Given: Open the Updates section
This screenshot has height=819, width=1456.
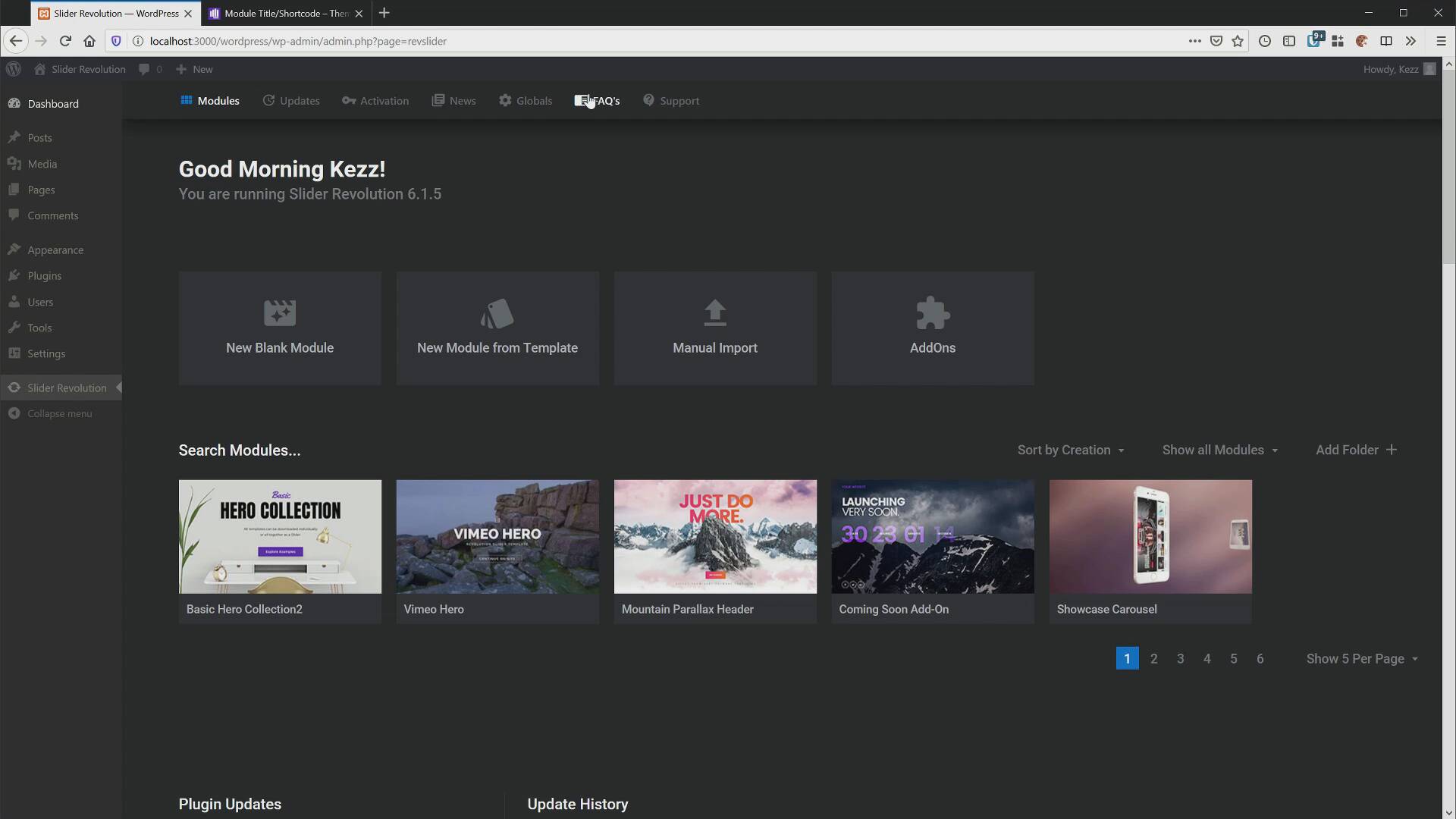Looking at the screenshot, I should 290,100.
